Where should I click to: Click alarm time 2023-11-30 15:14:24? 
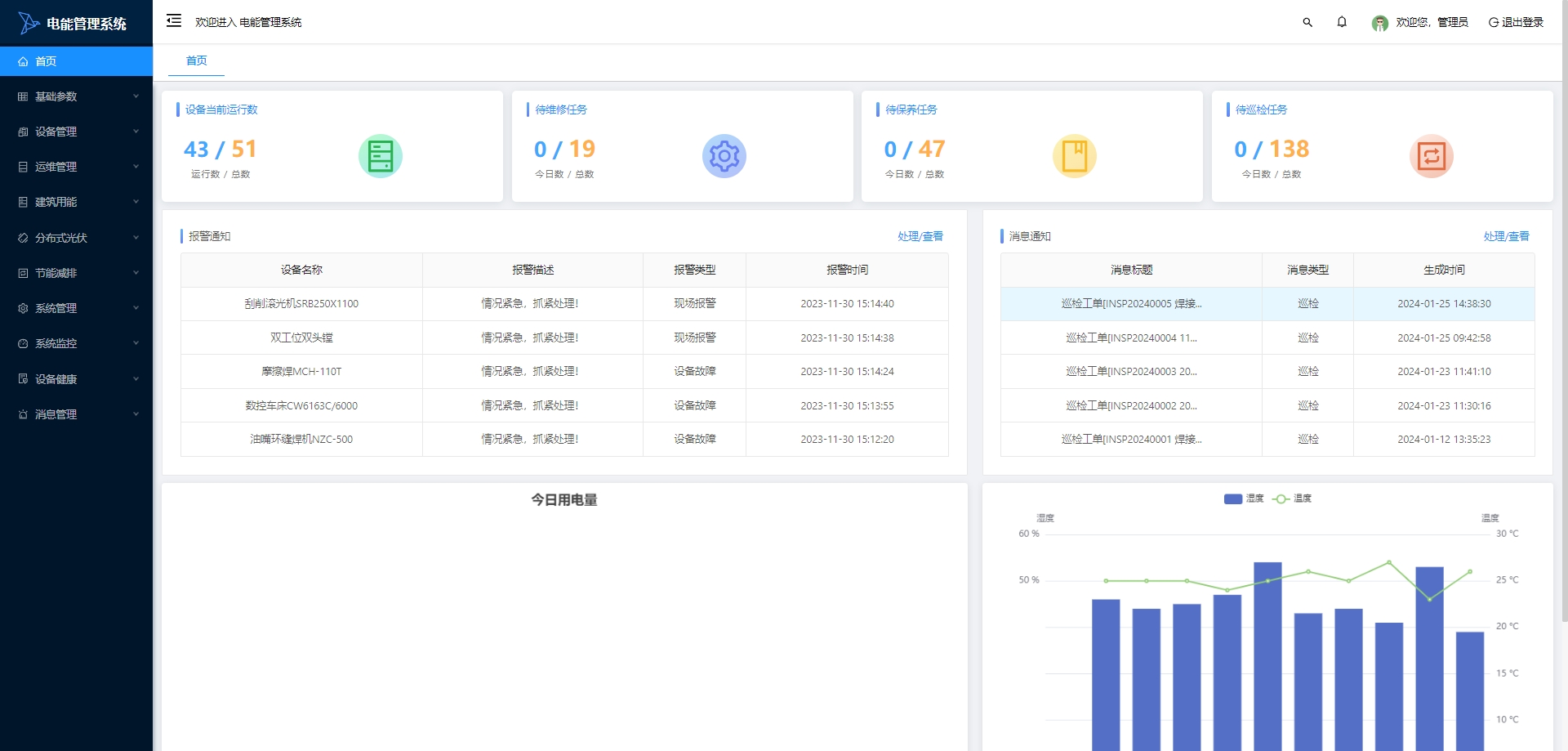point(847,371)
